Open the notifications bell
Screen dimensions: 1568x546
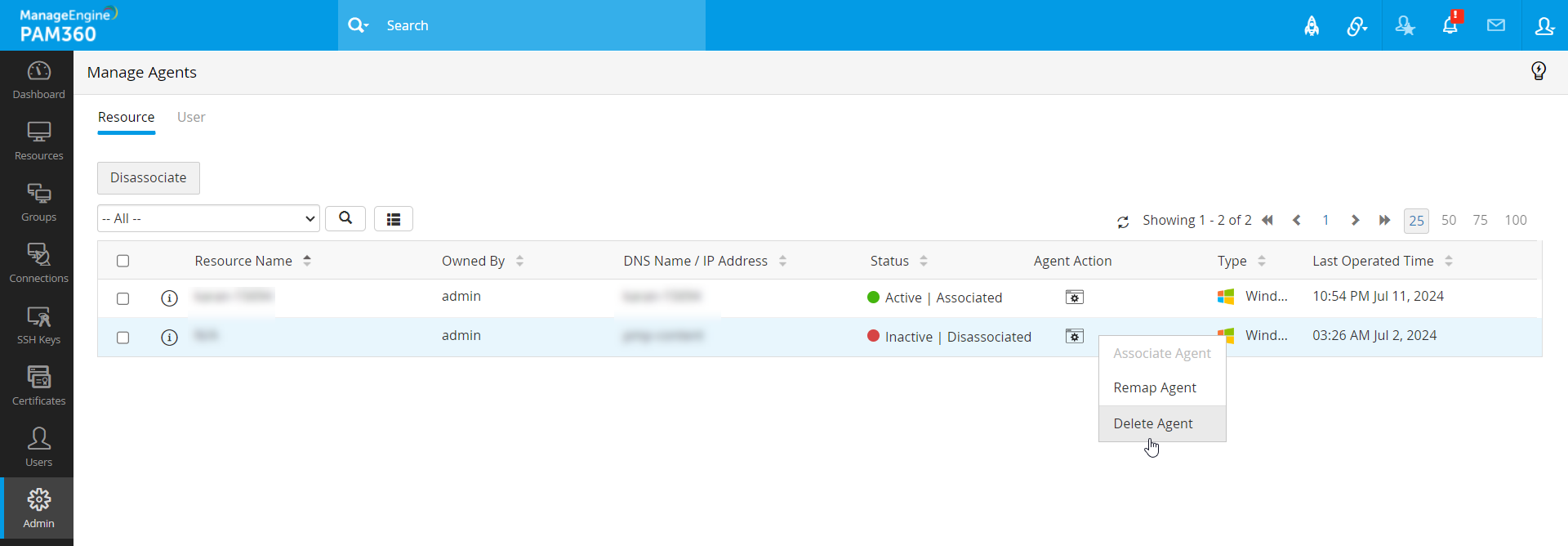(x=1450, y=25)
